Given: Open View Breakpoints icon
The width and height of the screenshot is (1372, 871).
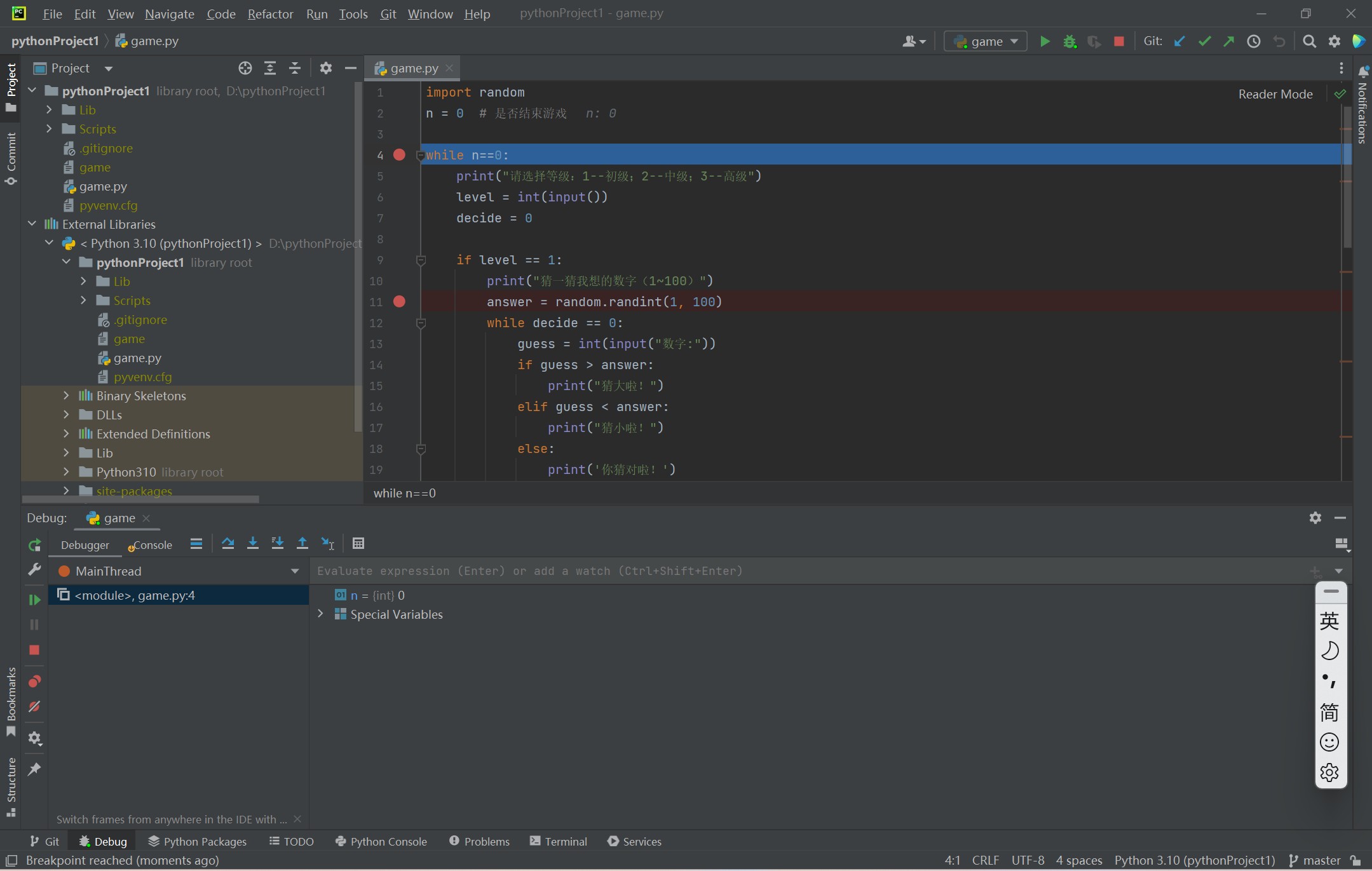Looking at the screenshot, I should pos(34,682).
